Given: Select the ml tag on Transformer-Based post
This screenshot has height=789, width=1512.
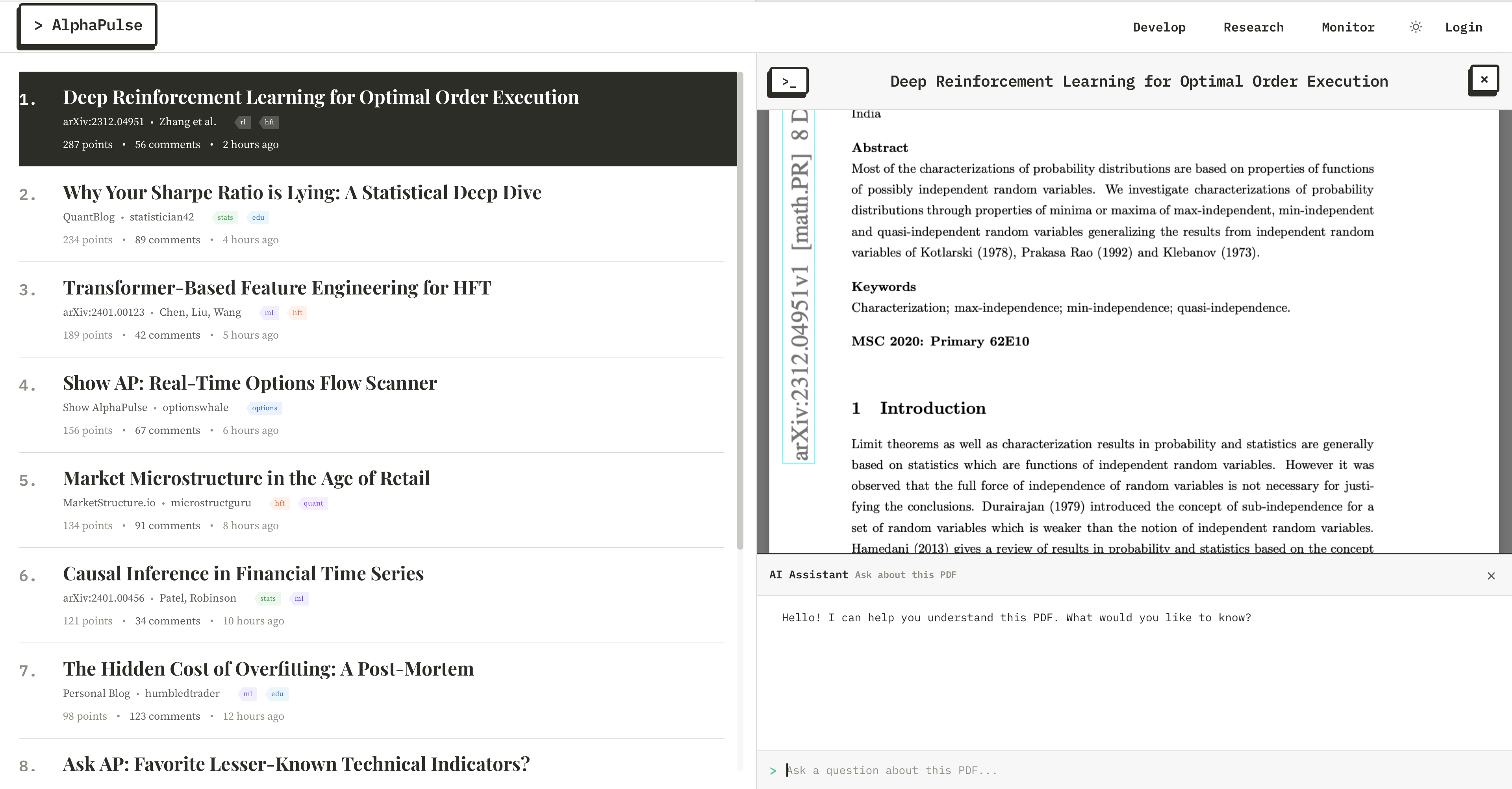Looking at the screenshot, I should 269,312.
